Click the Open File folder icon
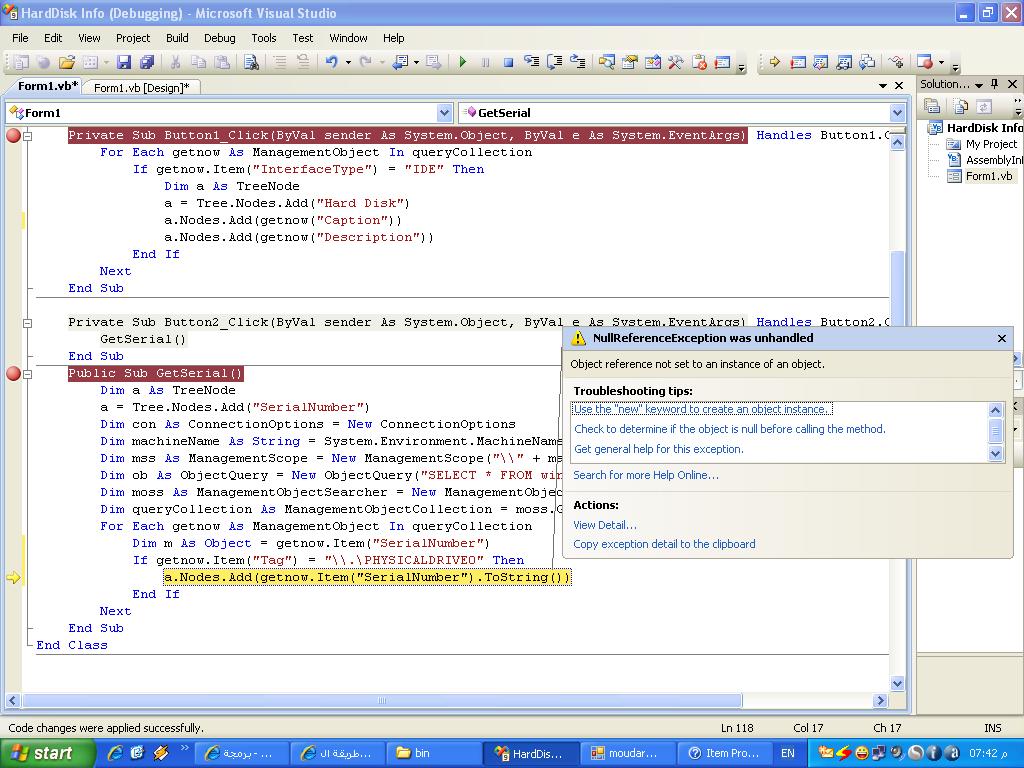The height and width of the screenshot is (768, 1024). (x=66, y=62)
